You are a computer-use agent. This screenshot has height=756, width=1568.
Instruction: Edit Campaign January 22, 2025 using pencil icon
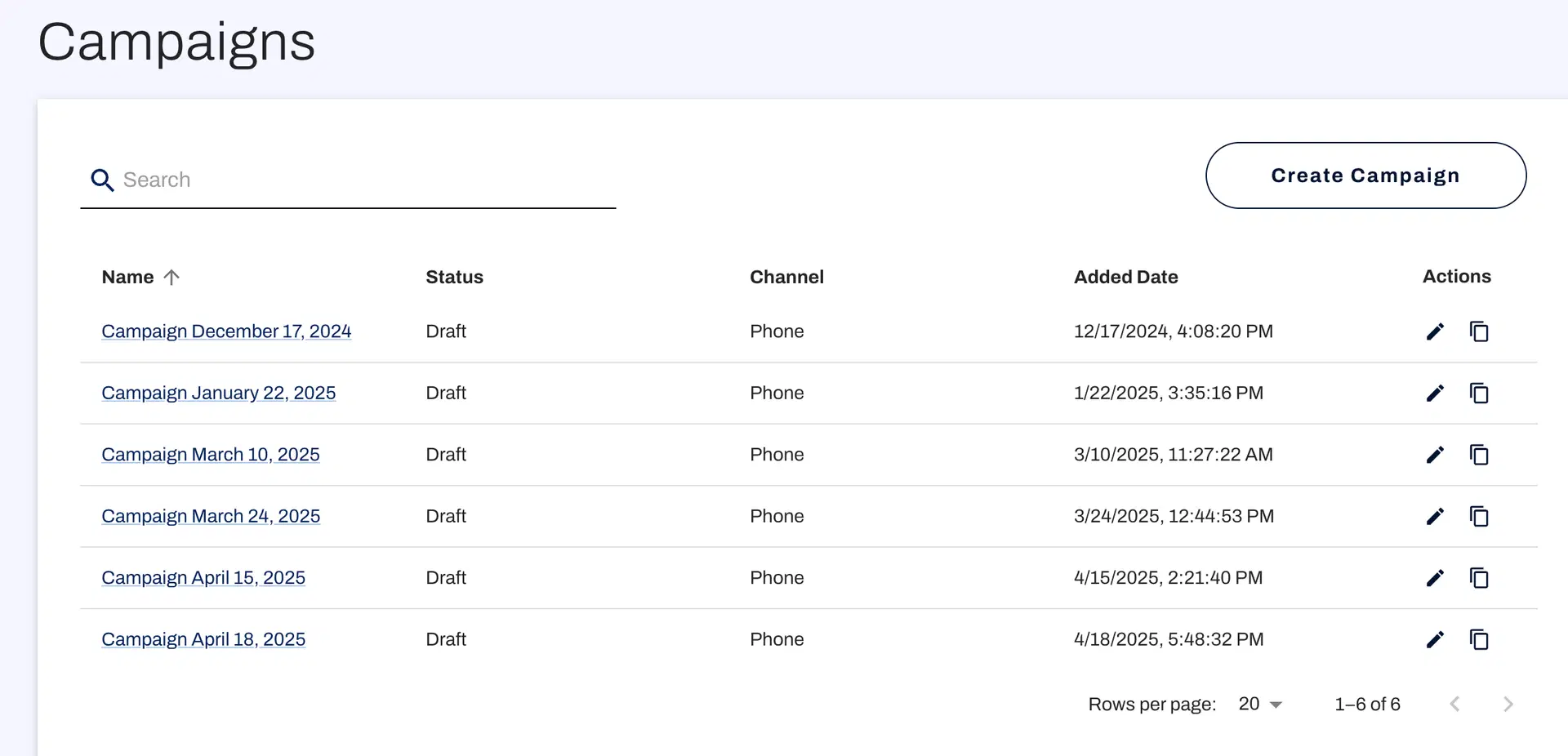[1435, 393]
